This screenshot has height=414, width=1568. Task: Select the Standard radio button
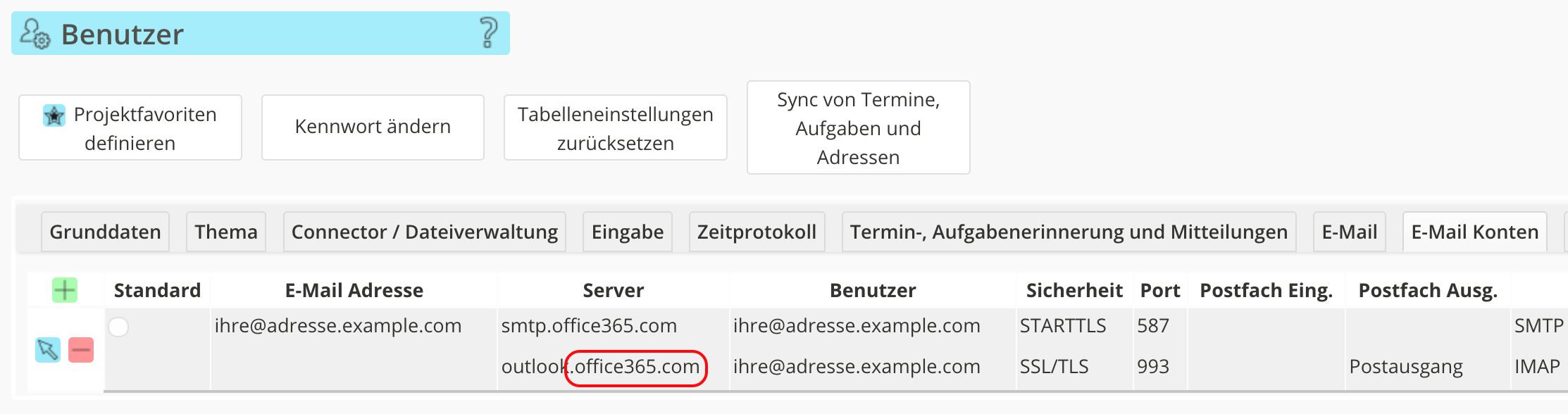point(118,327)
